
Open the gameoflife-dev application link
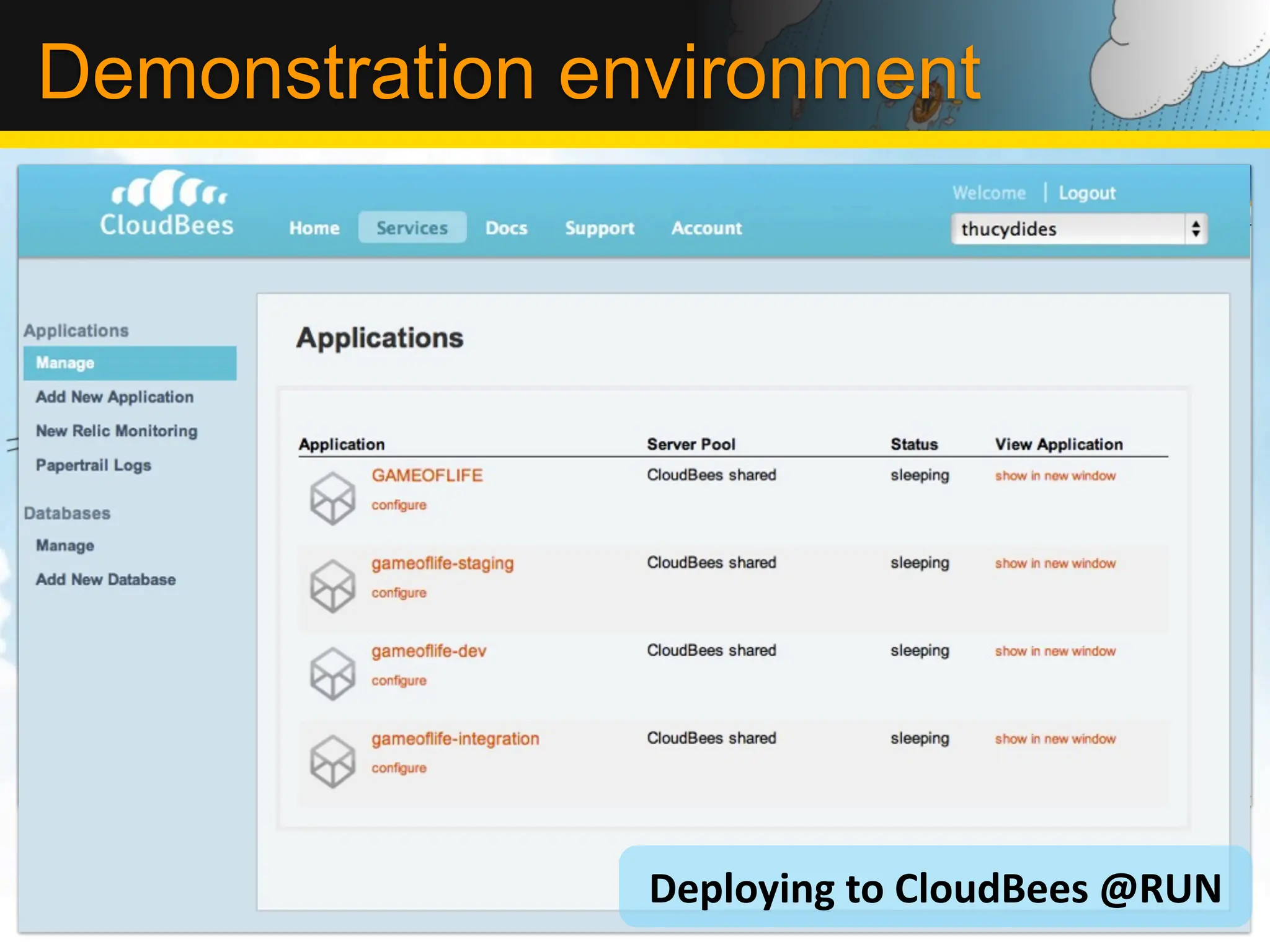tap(429, 651)
